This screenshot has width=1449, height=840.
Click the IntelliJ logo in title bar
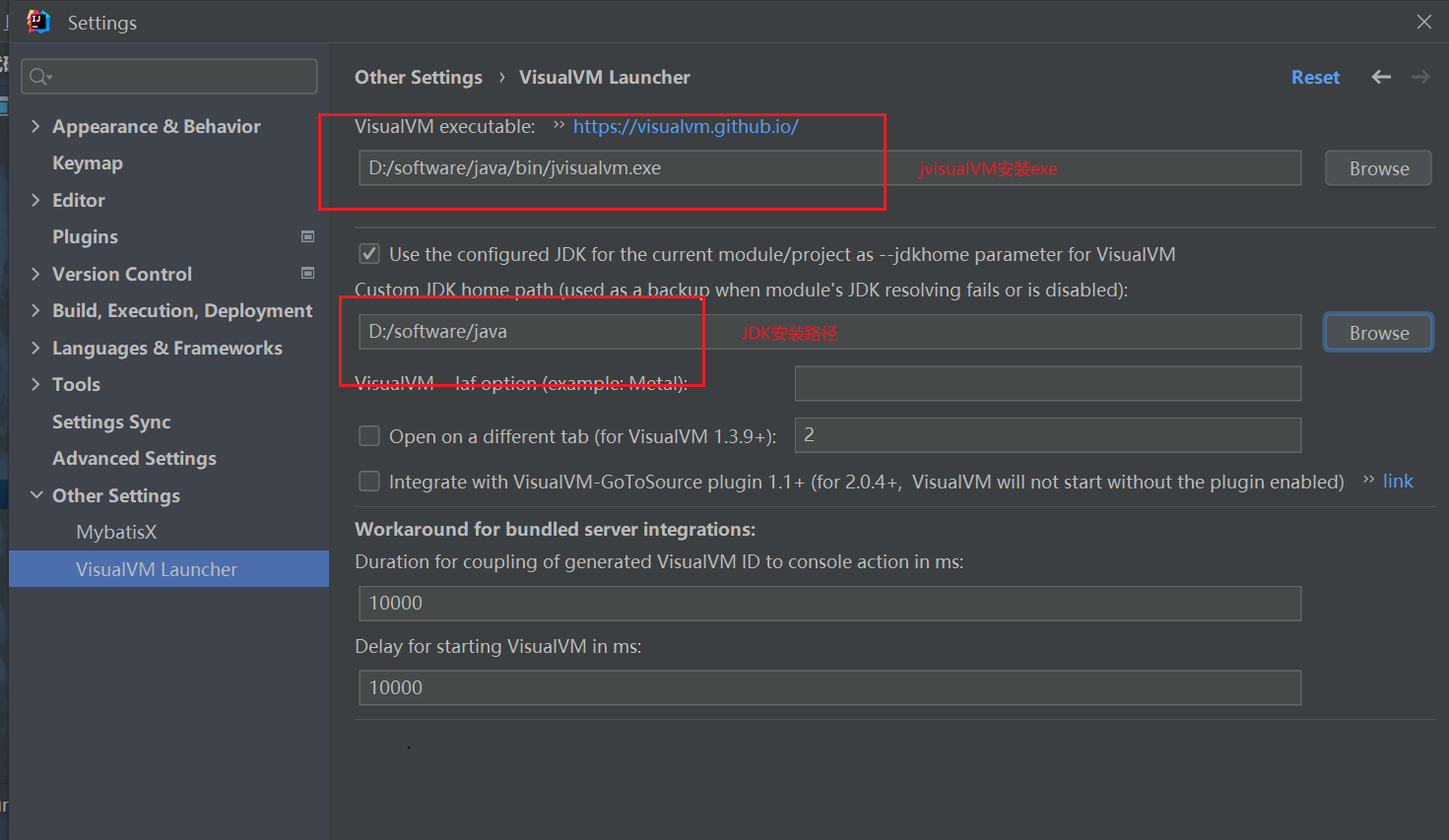38,22
